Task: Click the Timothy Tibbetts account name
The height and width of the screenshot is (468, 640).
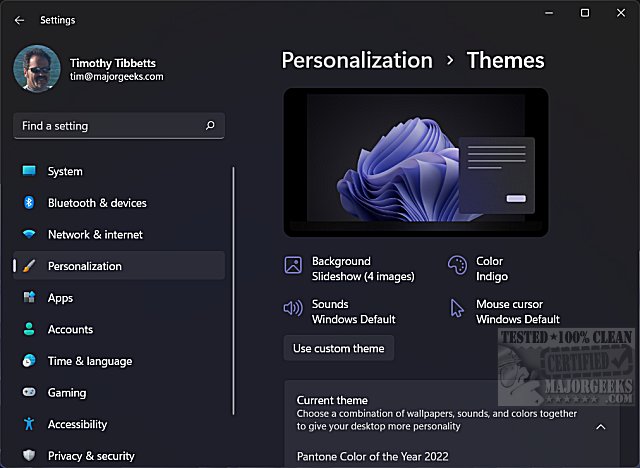Action: (113, 63)
